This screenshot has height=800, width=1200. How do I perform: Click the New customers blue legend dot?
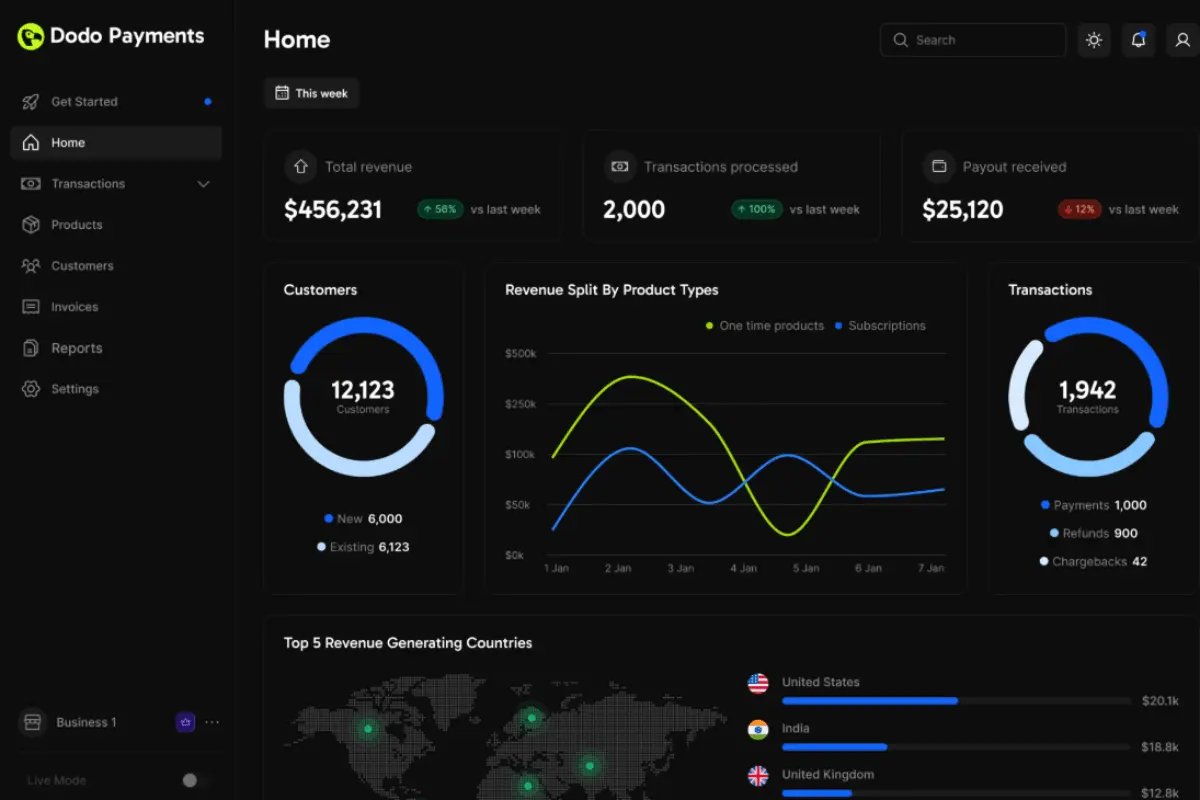pos(328,519)
